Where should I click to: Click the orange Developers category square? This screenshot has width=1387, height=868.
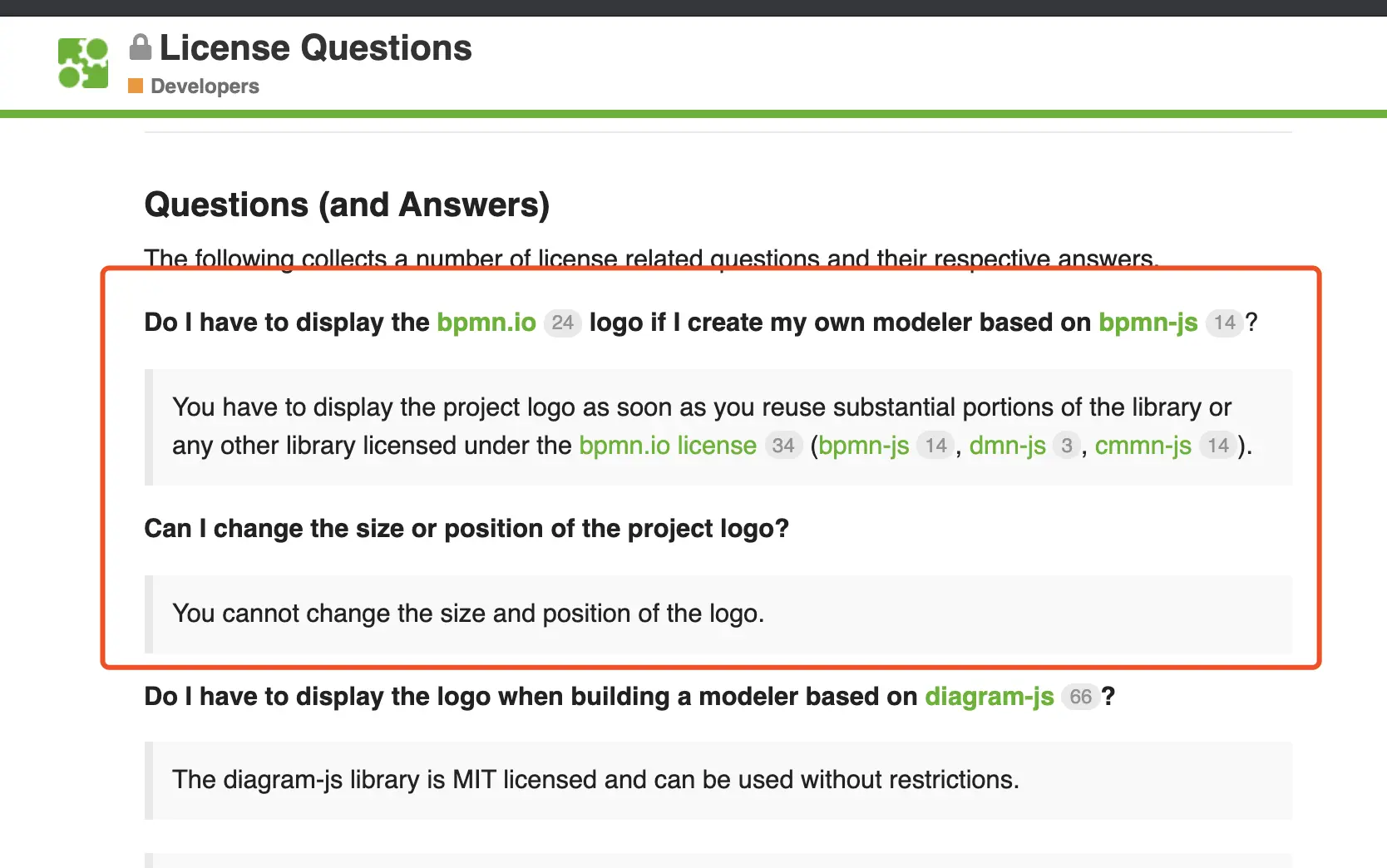click(x=136, y=86)
